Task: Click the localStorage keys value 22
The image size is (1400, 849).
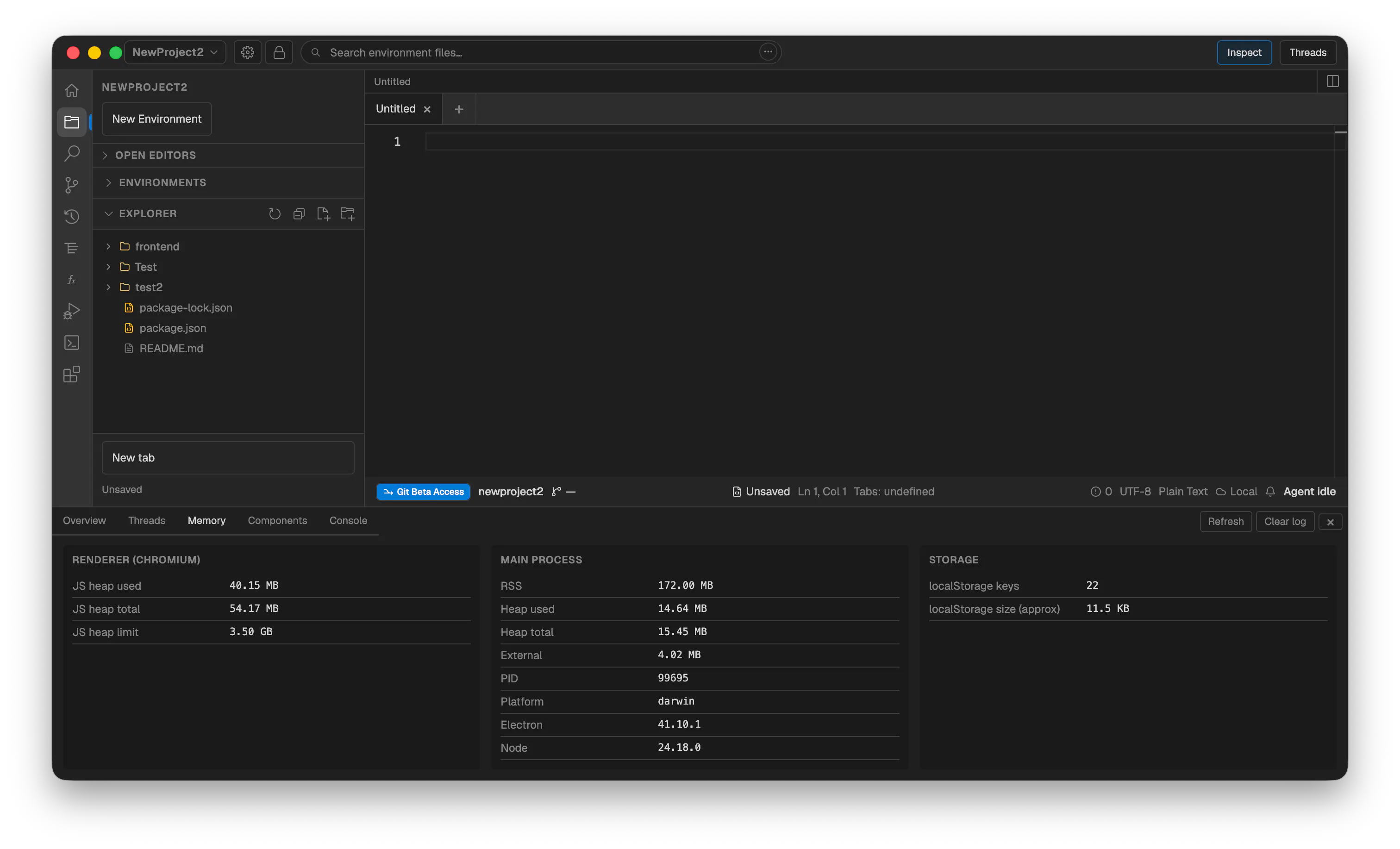Action: (x=1092, y=585)
